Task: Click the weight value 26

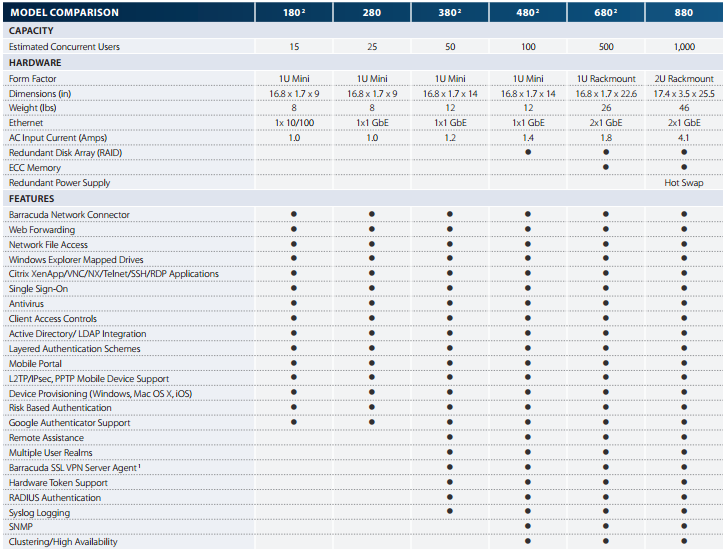Action: 606,108
